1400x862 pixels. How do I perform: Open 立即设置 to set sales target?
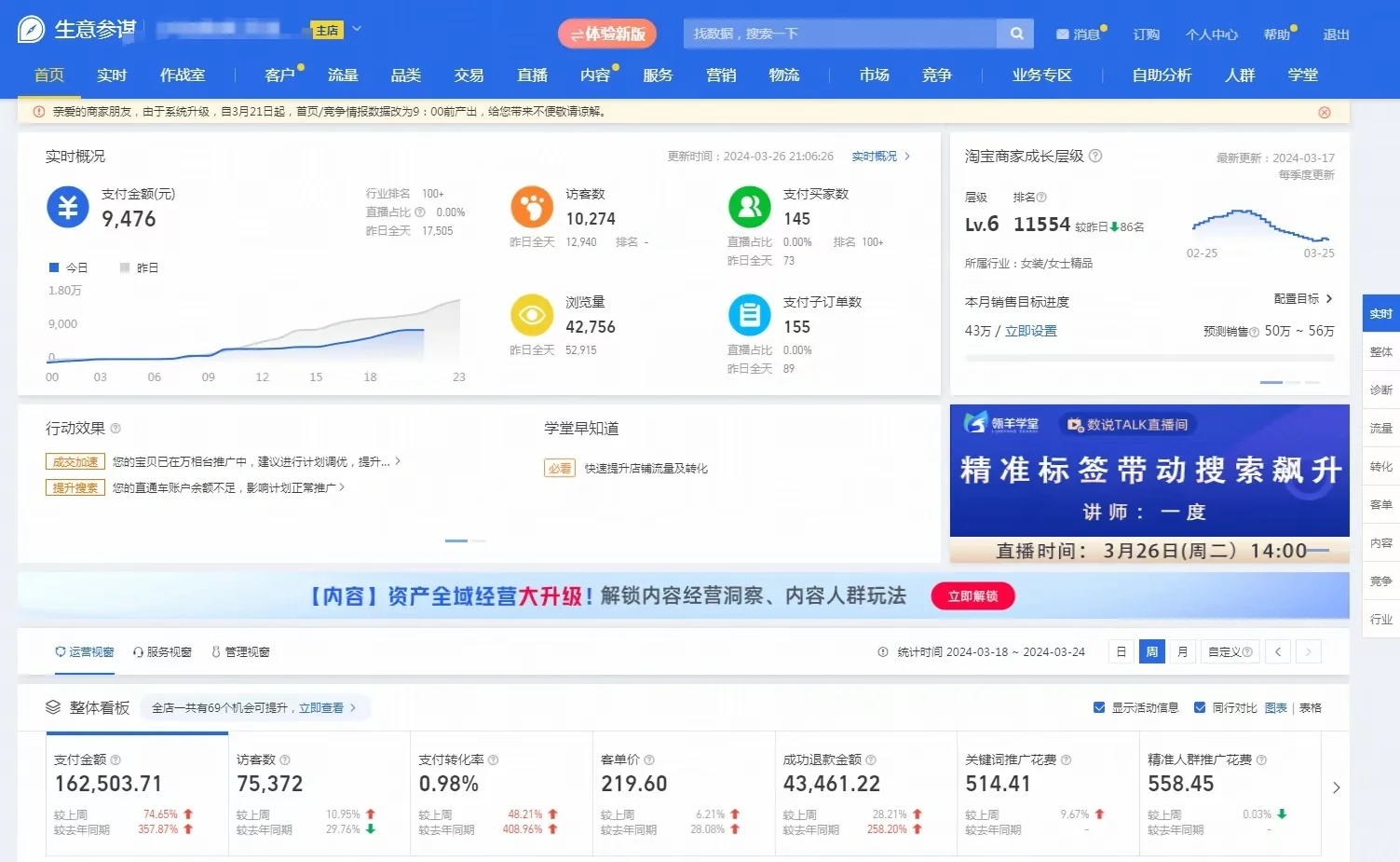pyautogui.click(x=1031, y=330)
